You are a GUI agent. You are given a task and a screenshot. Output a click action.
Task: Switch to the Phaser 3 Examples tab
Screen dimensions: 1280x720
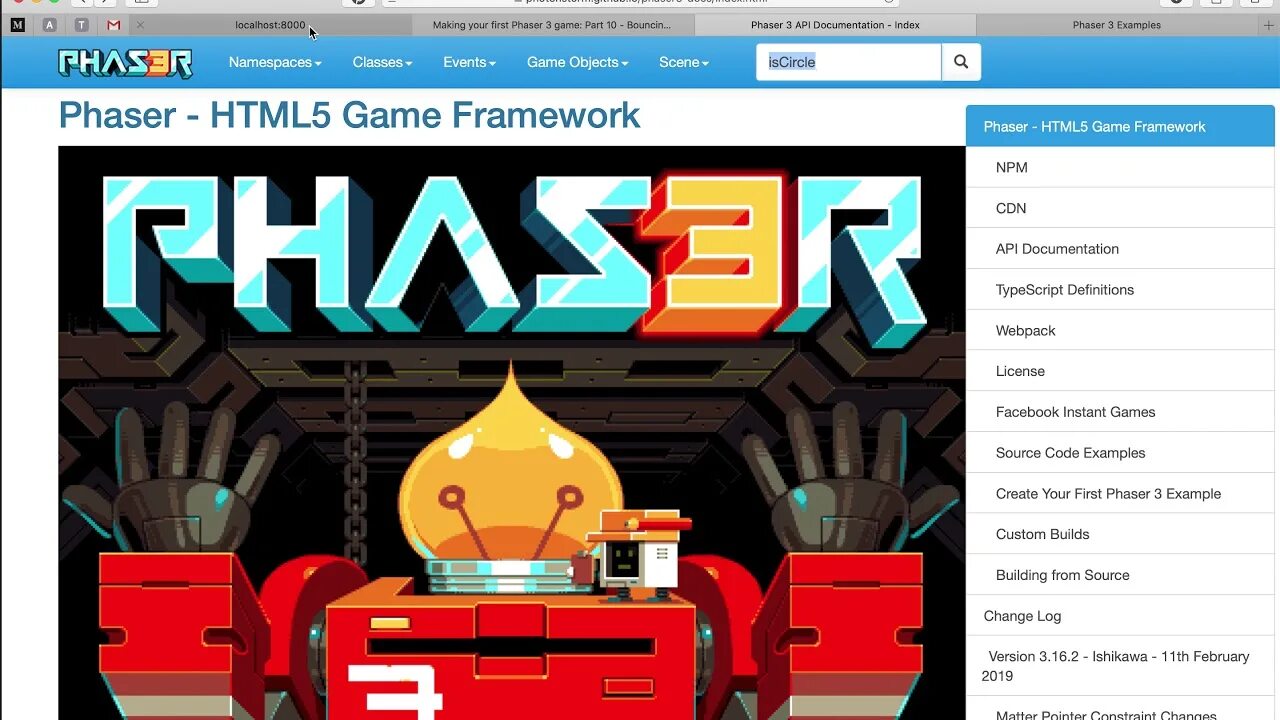pos(1117,25)
